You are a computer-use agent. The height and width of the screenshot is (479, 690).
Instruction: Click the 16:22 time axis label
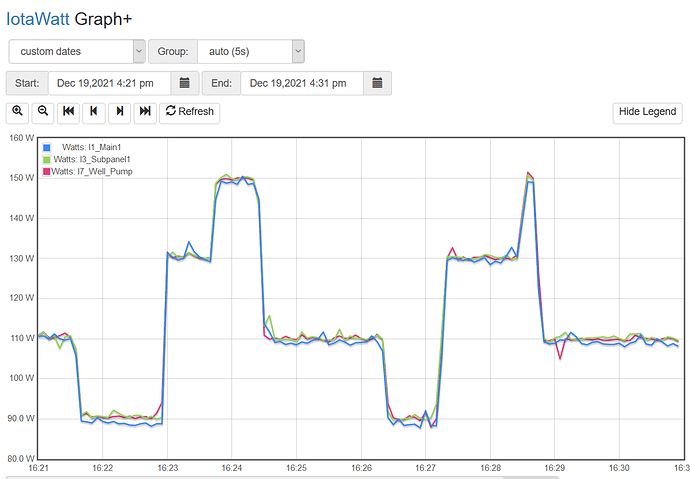pos(103,468)
